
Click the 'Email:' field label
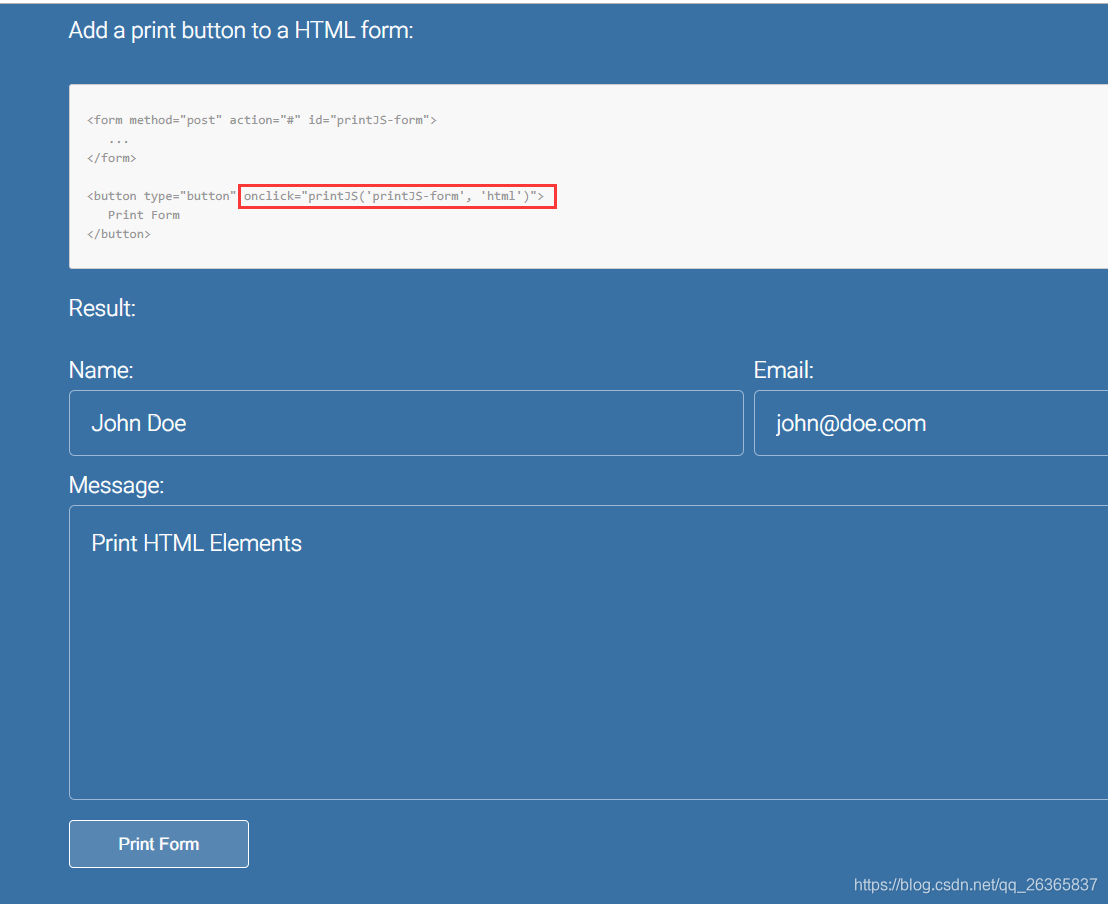[784, 370]
